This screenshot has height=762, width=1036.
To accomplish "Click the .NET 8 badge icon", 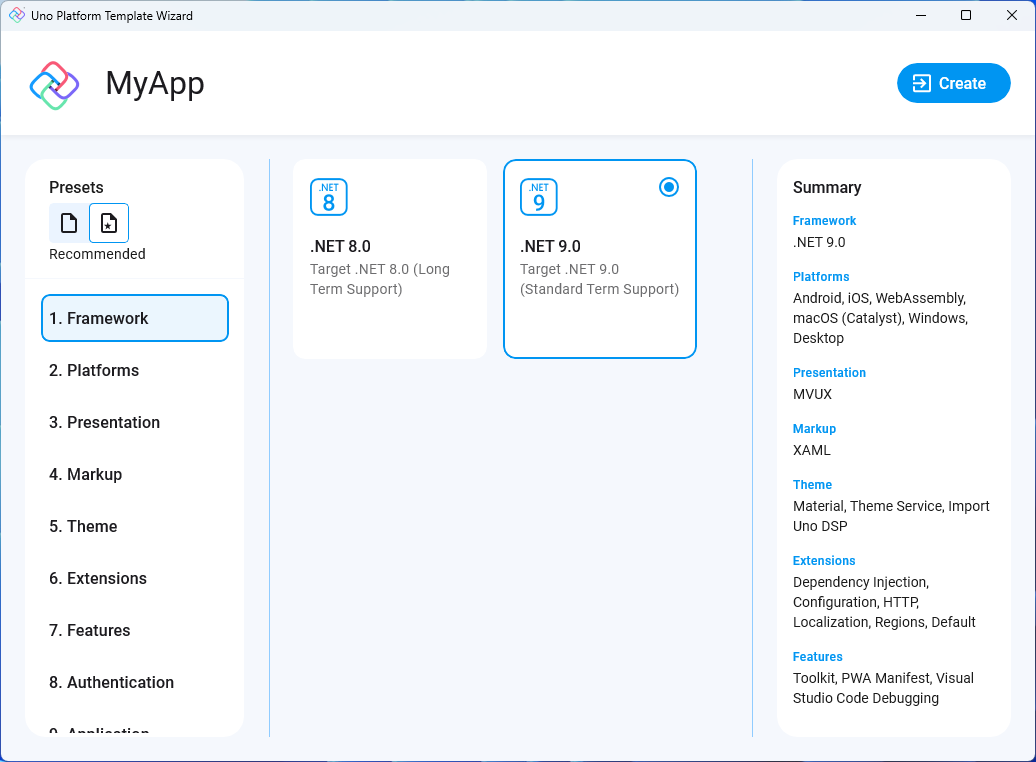I will click(x=328, y=197).
